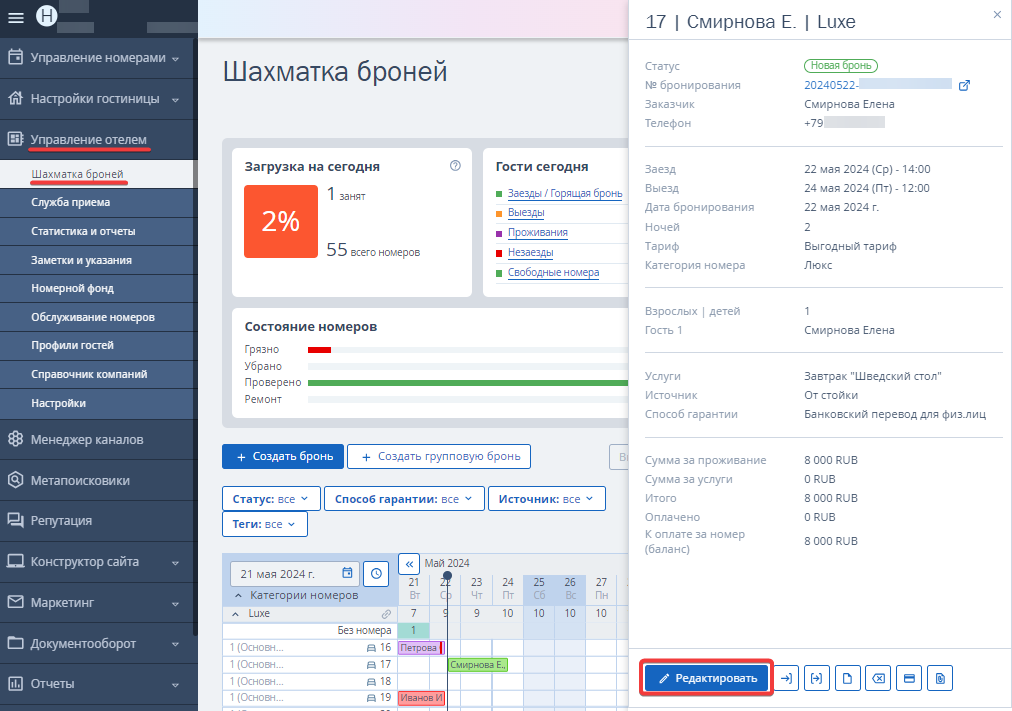
Task: Click the red Грязно status bar
Action: (319, 350)
